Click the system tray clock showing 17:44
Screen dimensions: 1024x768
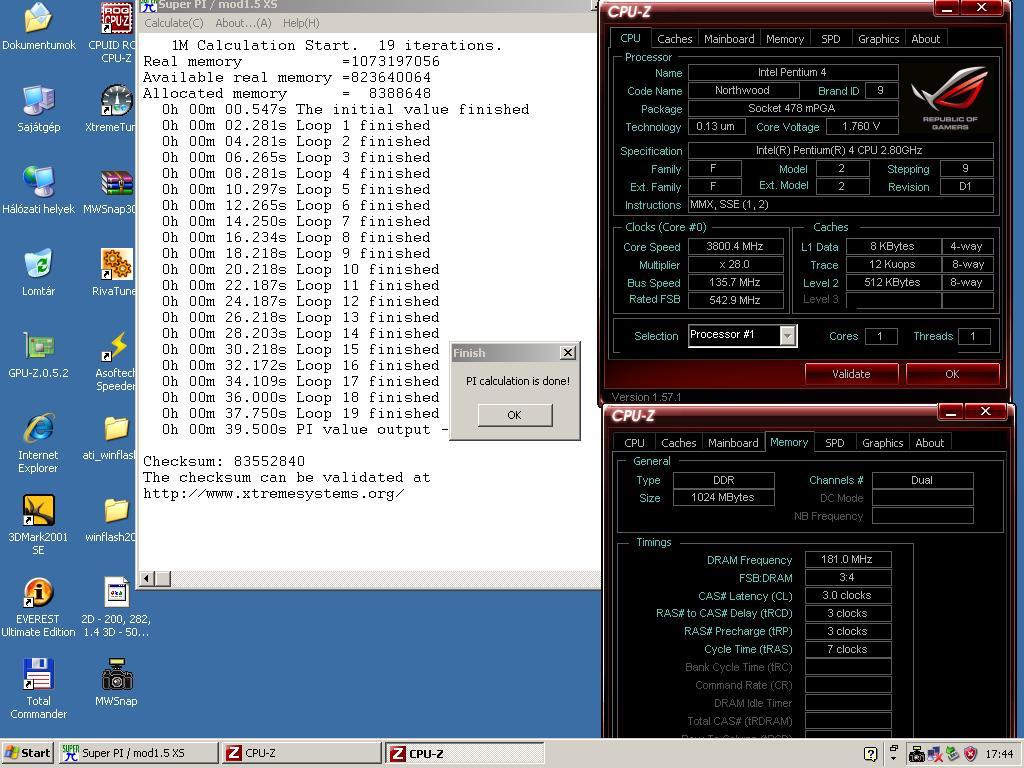point(999,754)
